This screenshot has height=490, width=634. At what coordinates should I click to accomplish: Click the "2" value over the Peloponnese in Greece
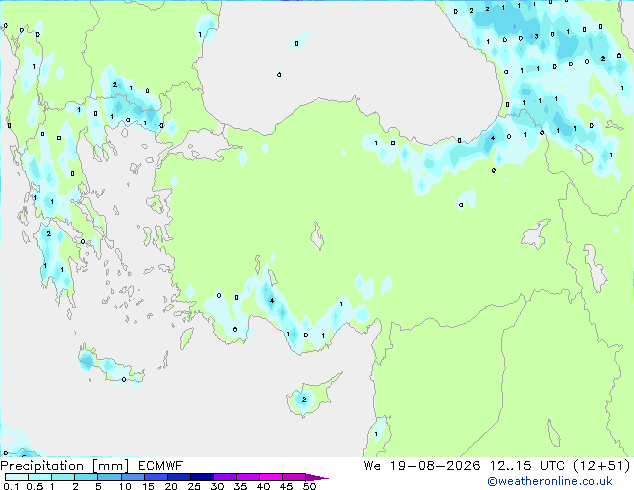(x=49, y=233)
